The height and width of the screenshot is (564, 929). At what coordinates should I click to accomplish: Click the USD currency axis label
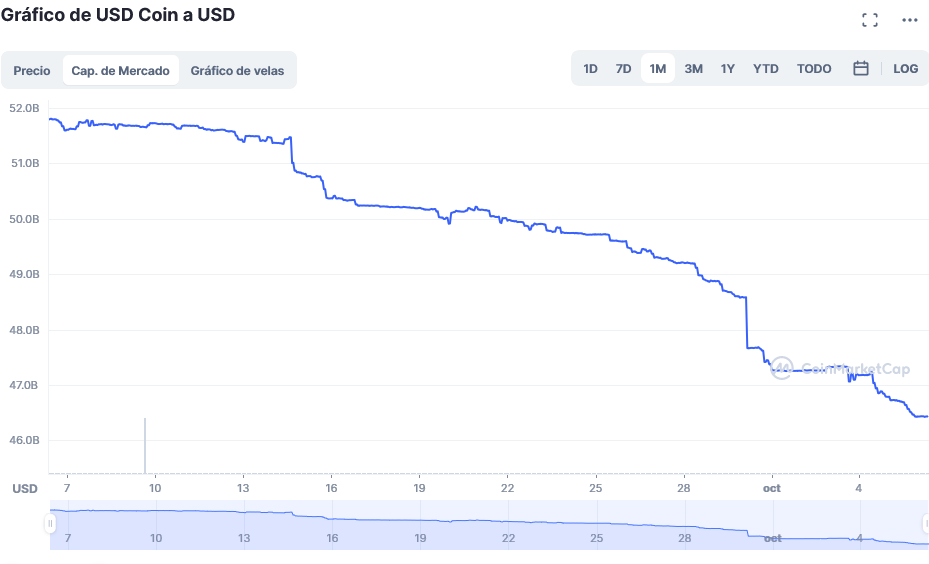(25, 488)
